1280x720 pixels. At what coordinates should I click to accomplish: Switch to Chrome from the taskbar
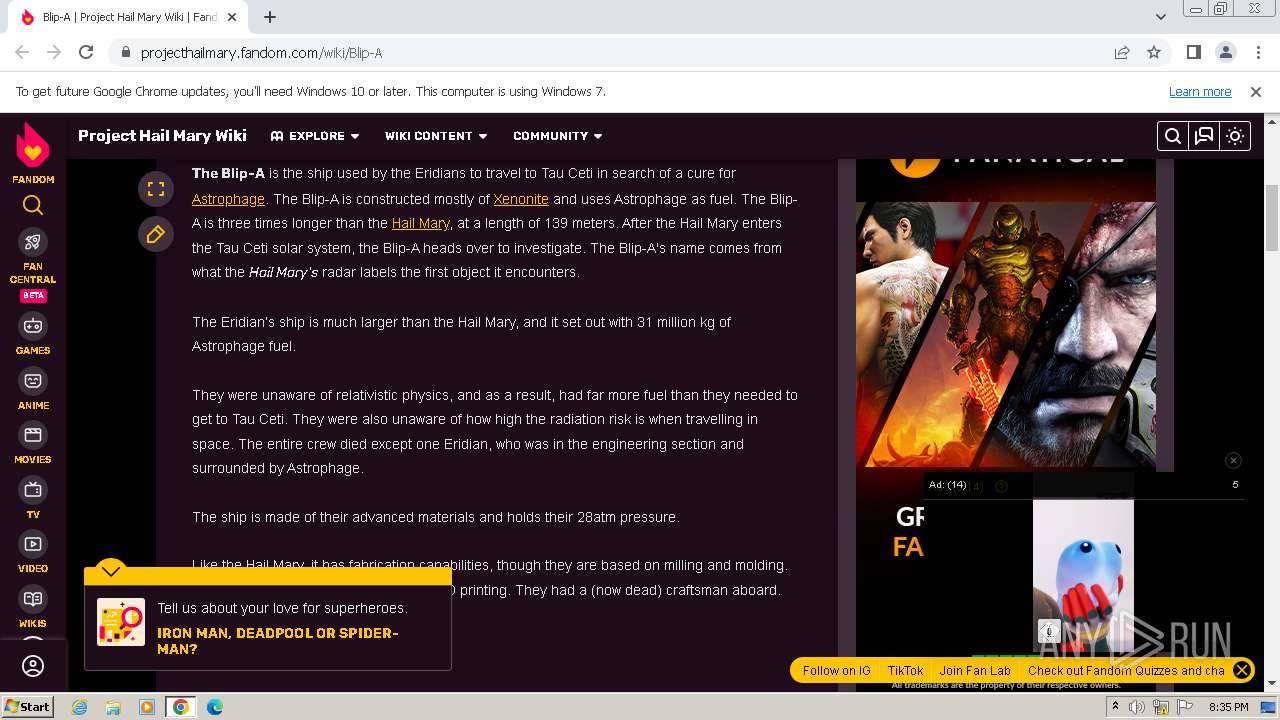pyautogui.click(x=181, y=707)
